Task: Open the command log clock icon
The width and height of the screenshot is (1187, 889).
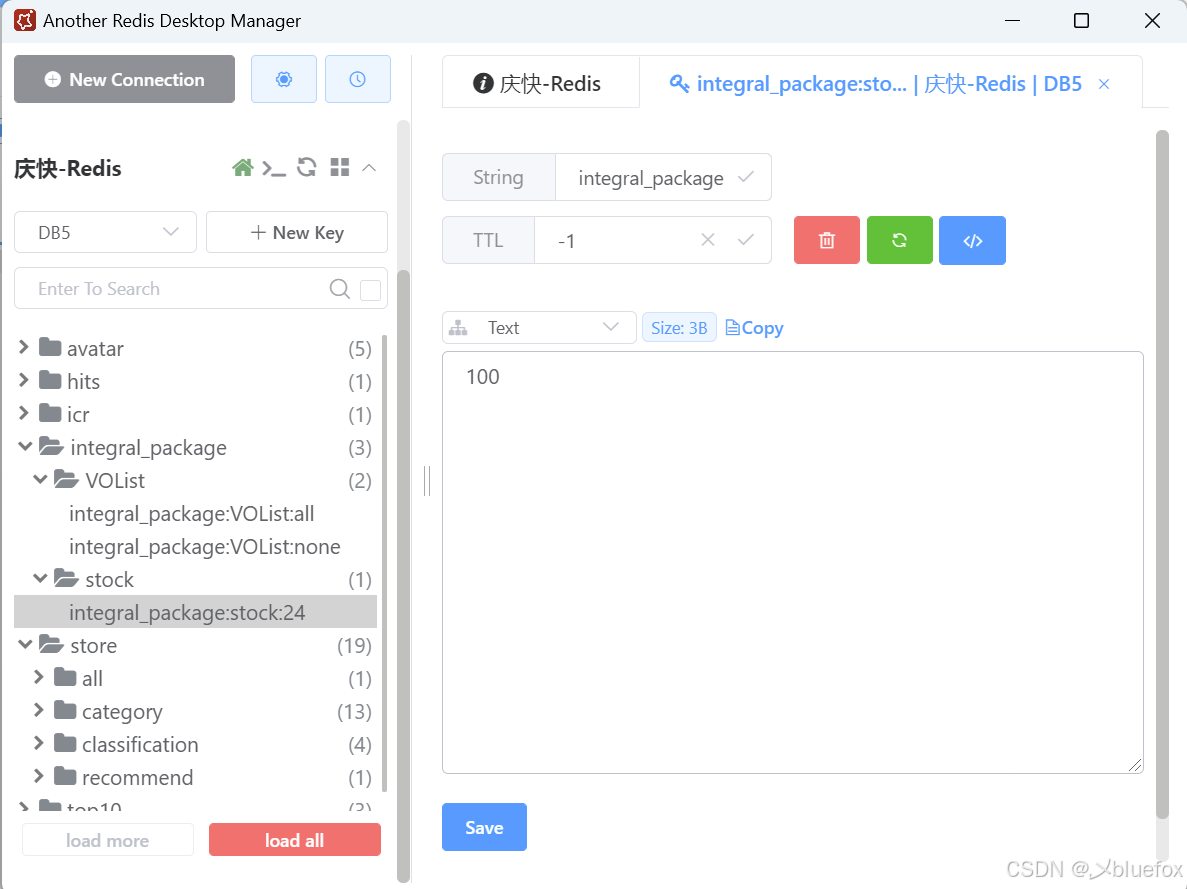Action: [357, 79]
